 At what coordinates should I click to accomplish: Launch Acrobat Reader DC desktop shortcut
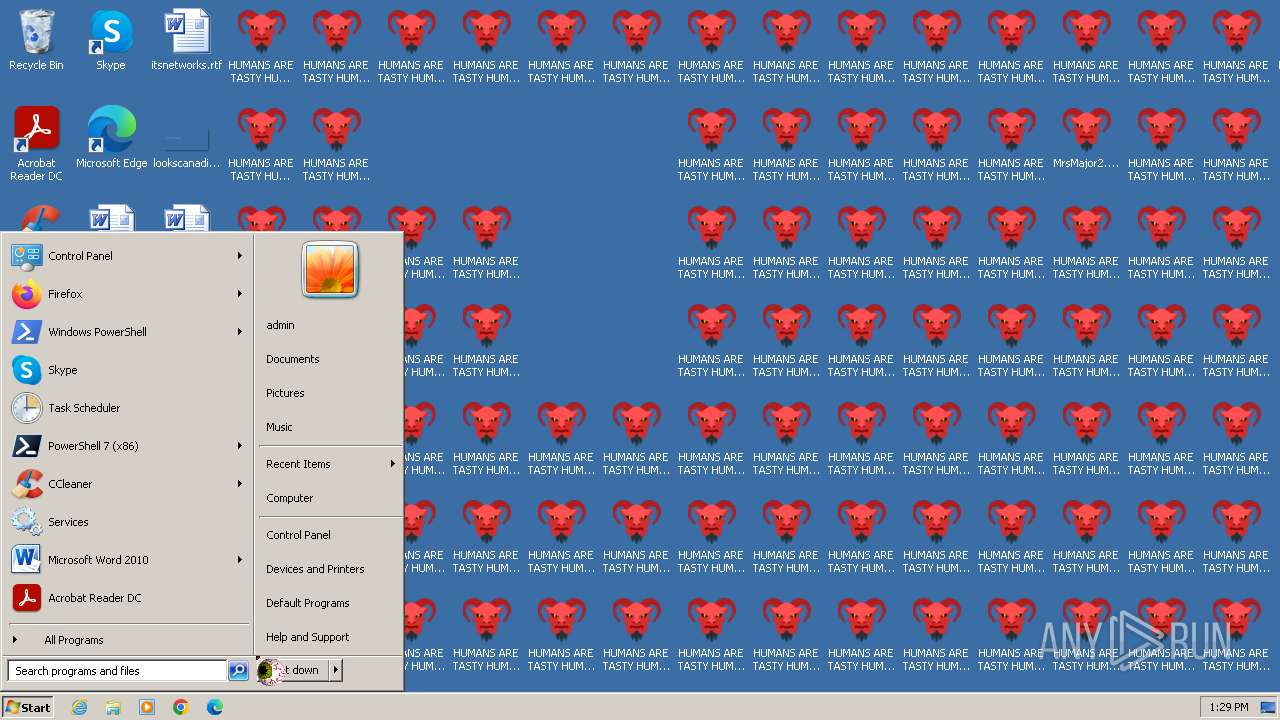tap(36, 143)
